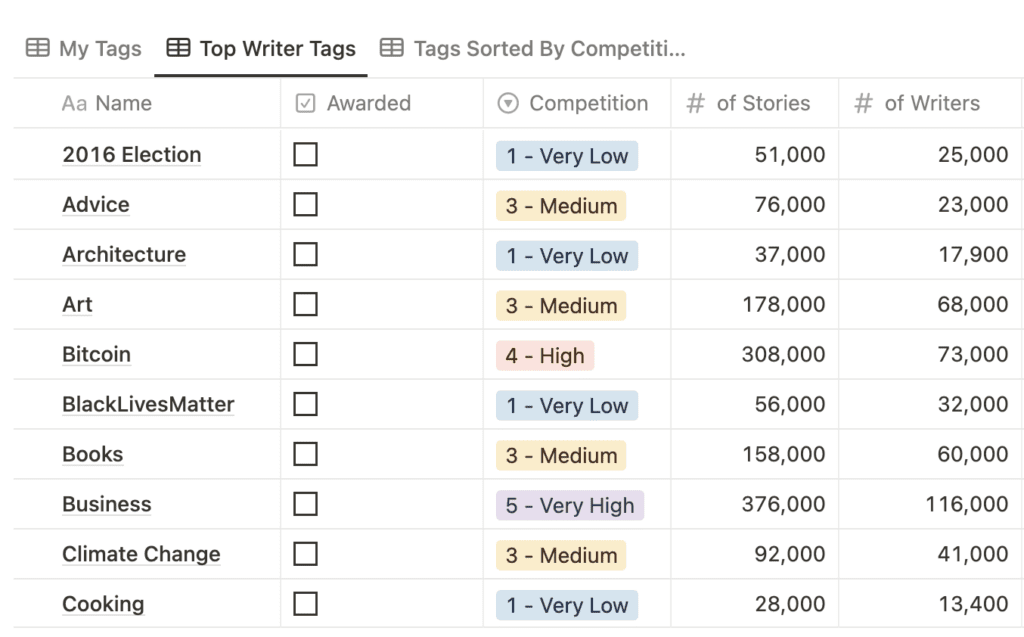Image resolution: width=1024 pixels, height=637 pixels.
Task: Open the Architecture page link
Action: click(124, 255)
